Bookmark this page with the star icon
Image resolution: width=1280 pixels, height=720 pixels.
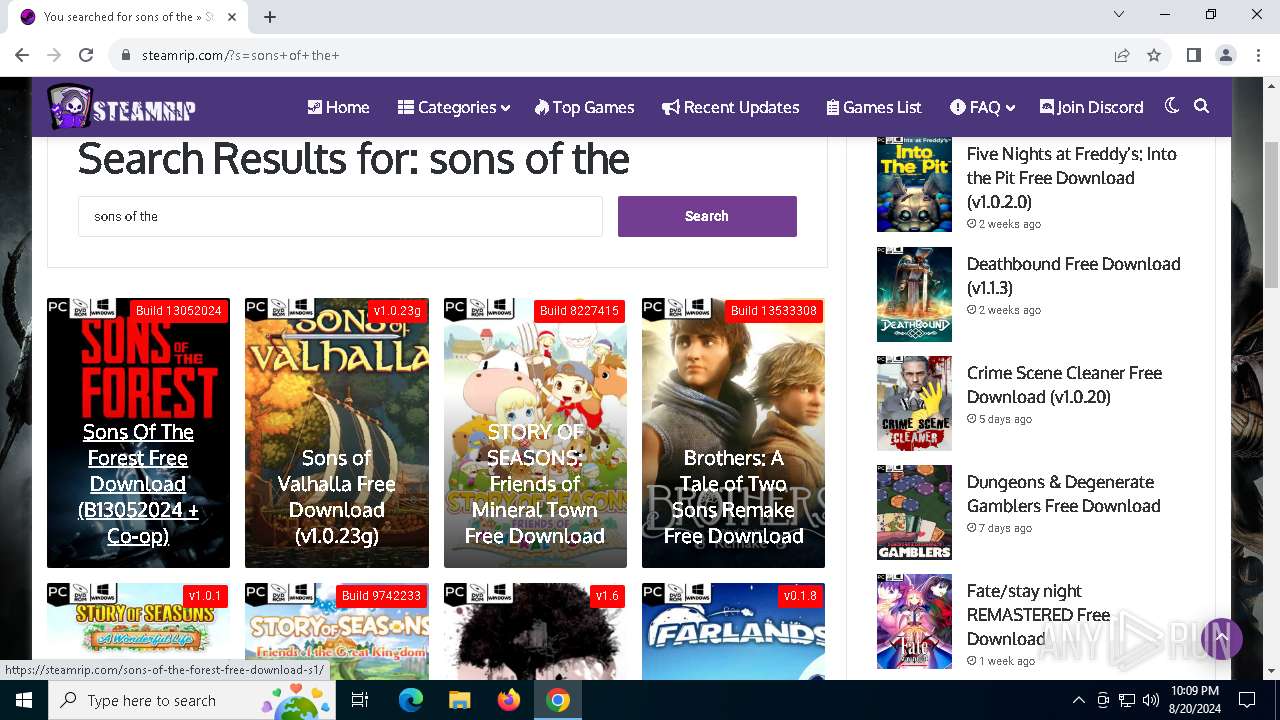tap(1154, 55)
